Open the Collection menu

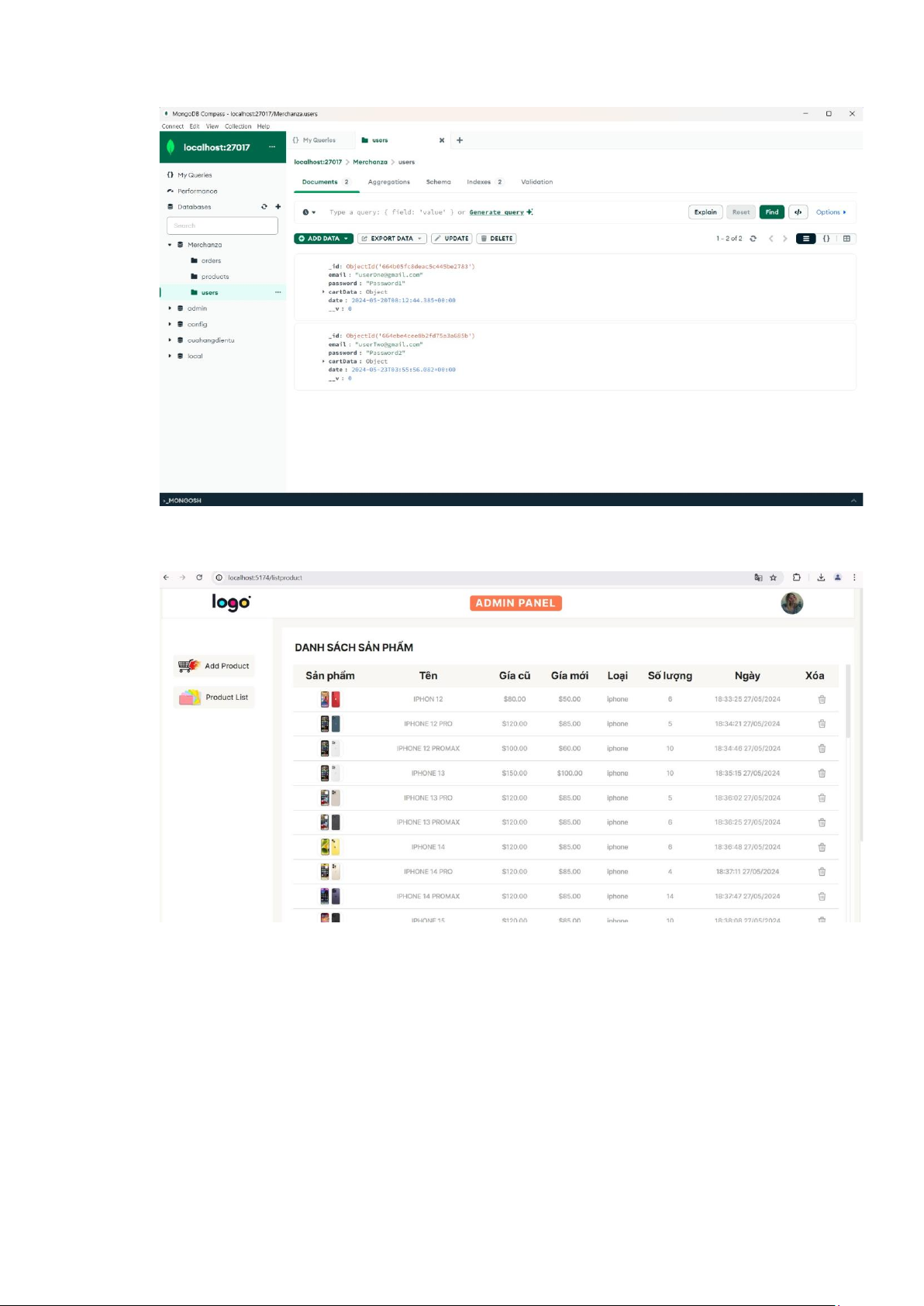pos(238,126)
